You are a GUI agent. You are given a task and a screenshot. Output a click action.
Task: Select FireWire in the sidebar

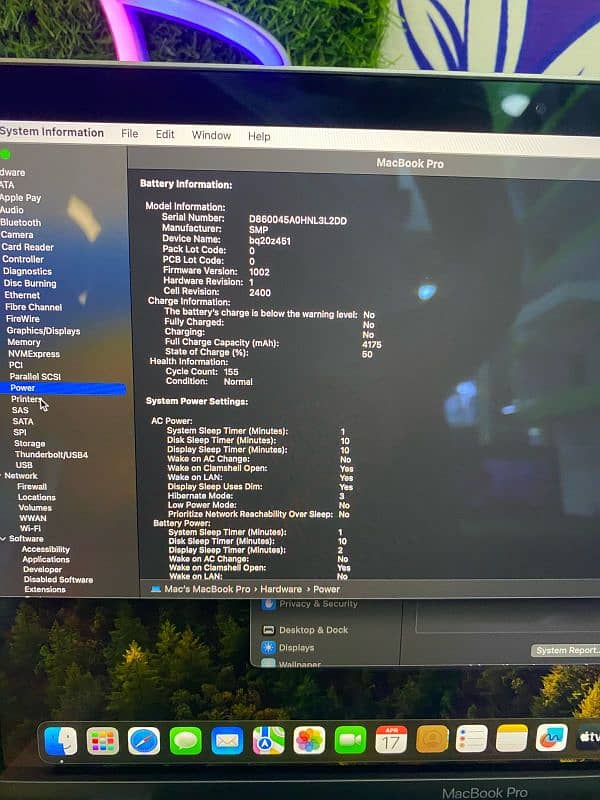[22, 318]
